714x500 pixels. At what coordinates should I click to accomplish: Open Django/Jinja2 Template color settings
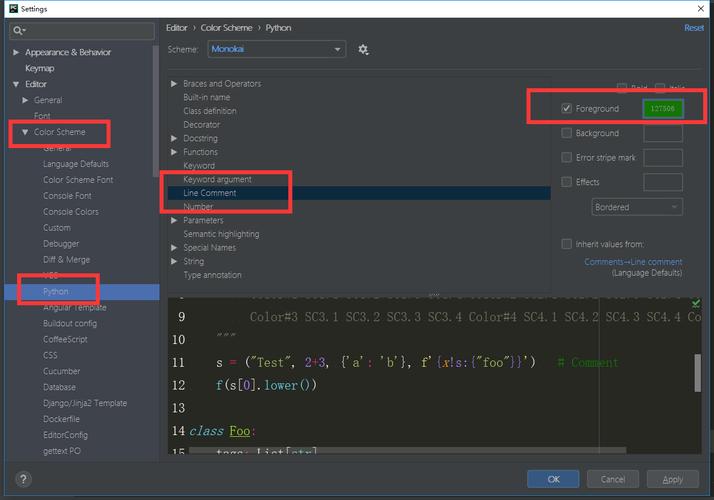point(85,403)
